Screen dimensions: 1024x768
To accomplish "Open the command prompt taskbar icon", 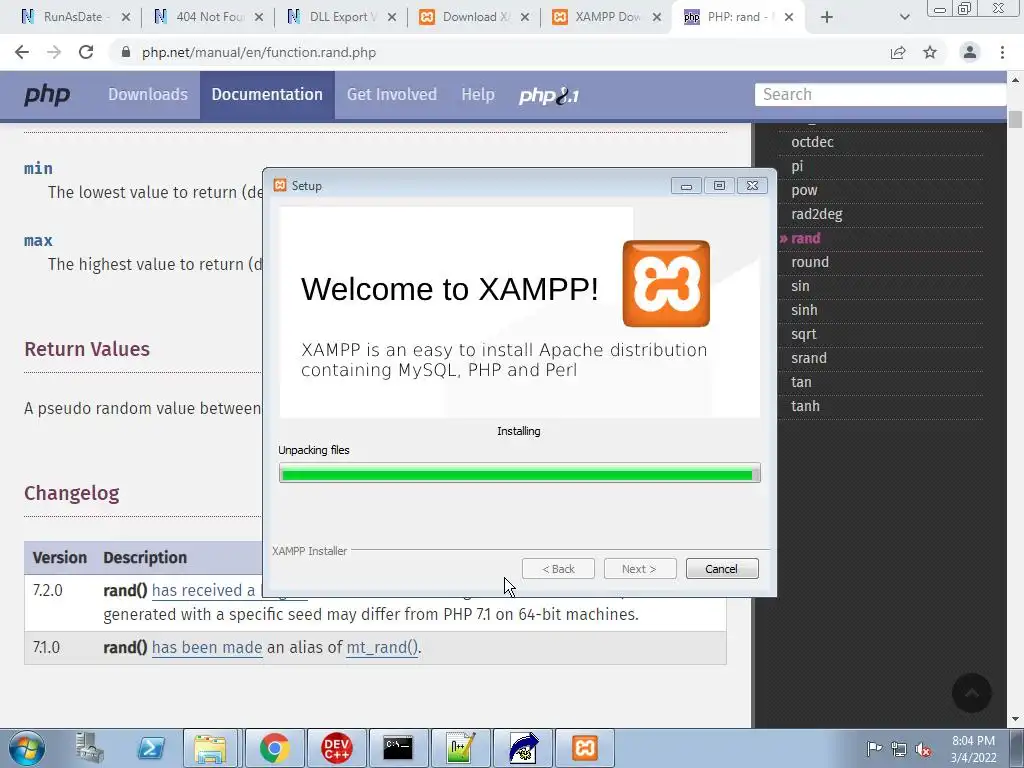I will [398, 748].
